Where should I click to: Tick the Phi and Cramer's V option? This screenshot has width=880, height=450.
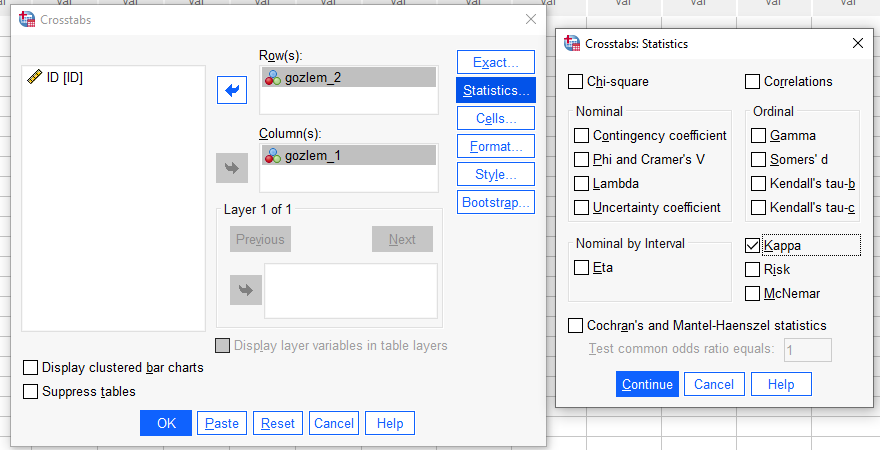582,159
